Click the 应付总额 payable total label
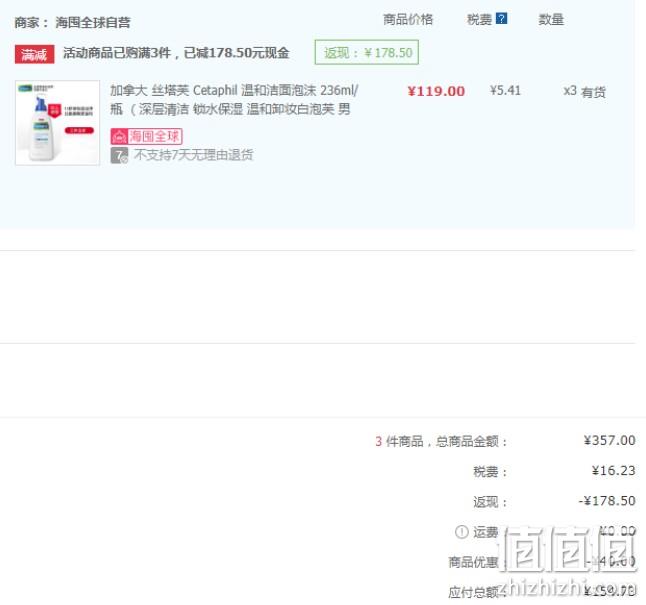The image size is (646, 605). [473, 592]
